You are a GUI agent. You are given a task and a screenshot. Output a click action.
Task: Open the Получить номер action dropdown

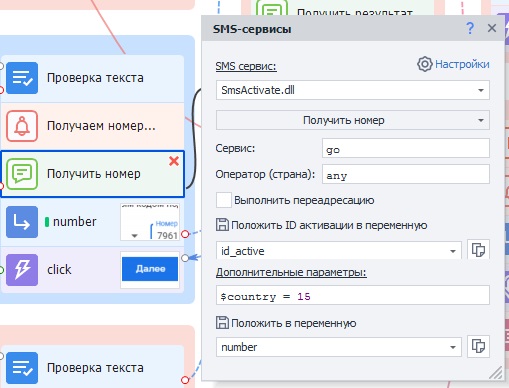click(481, 120)
